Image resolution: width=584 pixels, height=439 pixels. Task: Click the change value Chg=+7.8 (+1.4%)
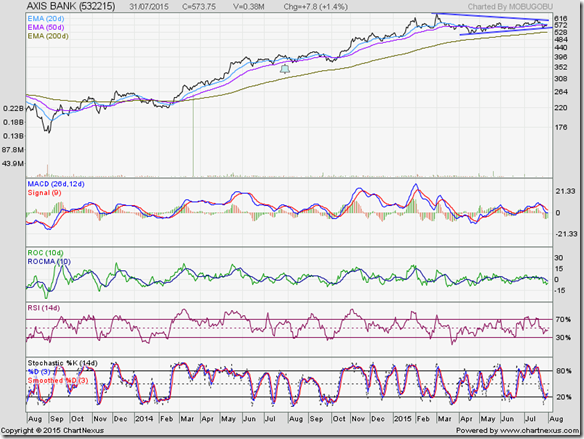[x=315, y=7]
